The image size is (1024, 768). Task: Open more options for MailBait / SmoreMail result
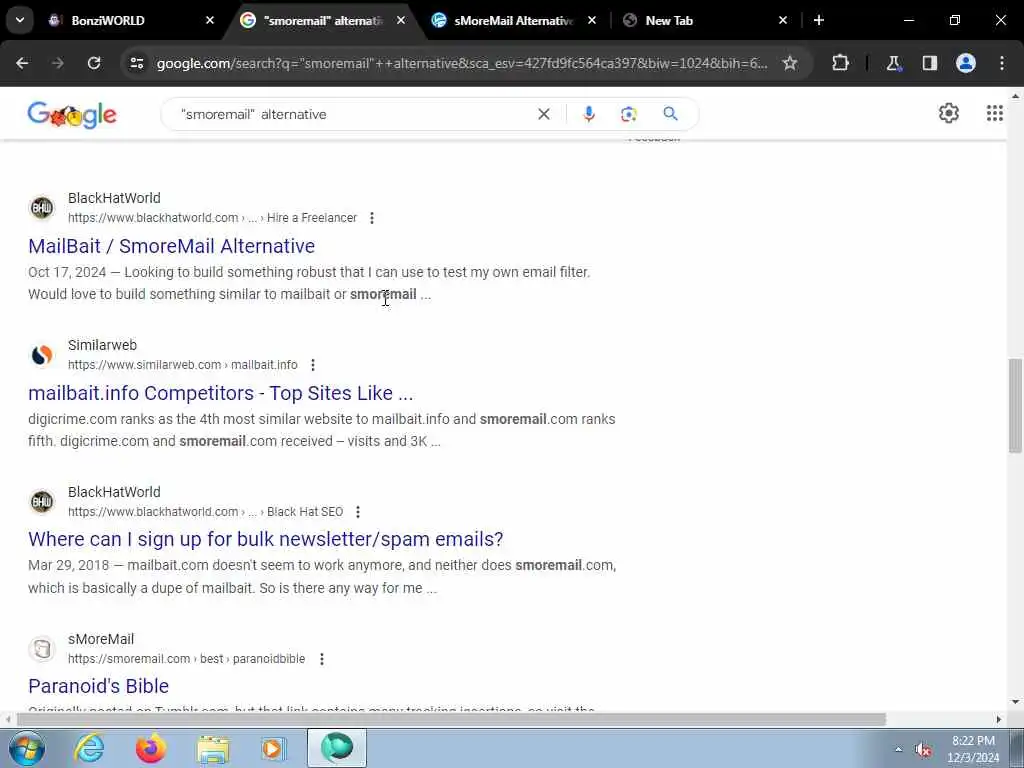click(x=372, y=218)
